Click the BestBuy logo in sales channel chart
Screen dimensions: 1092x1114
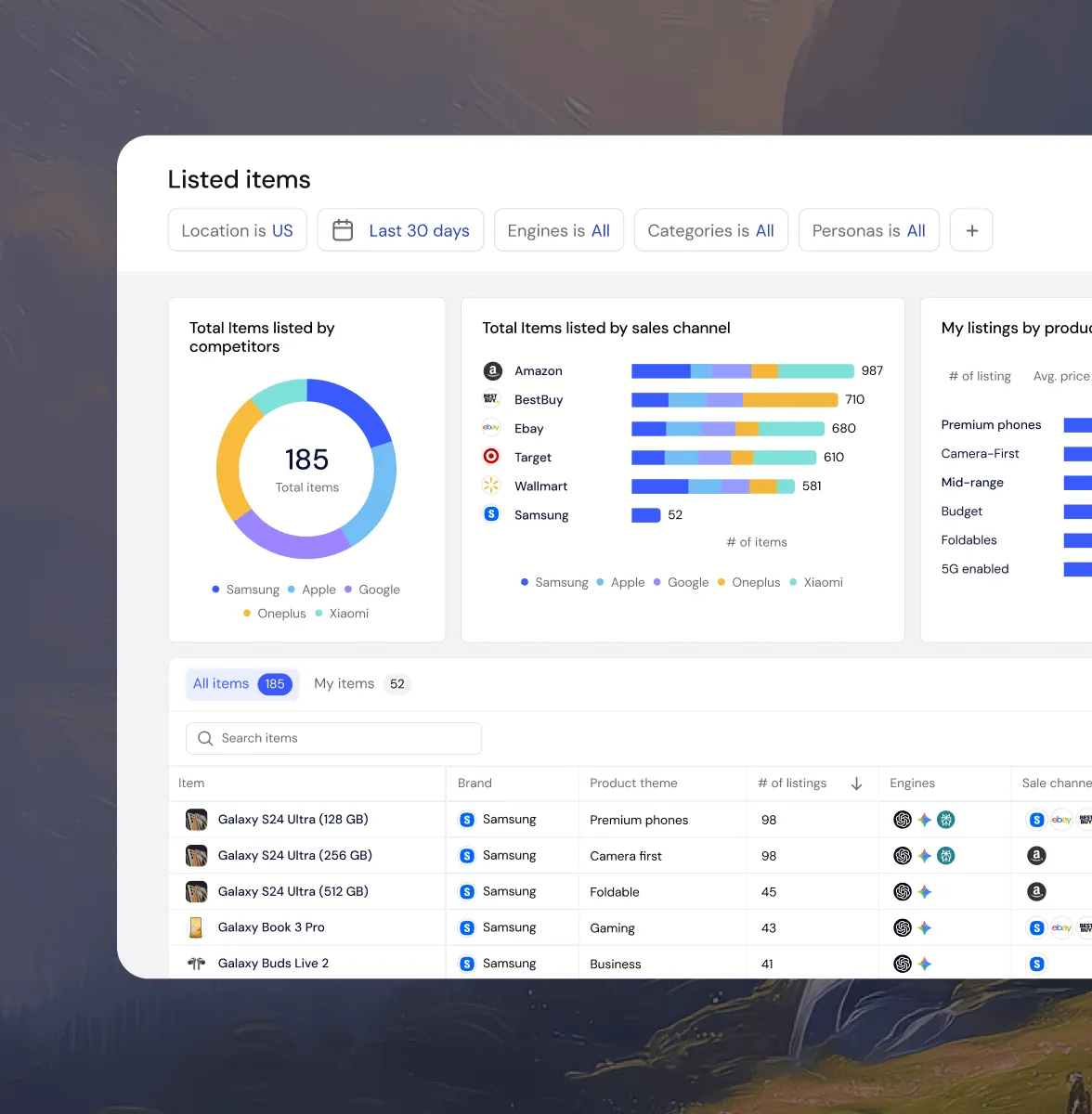(491, 399)
